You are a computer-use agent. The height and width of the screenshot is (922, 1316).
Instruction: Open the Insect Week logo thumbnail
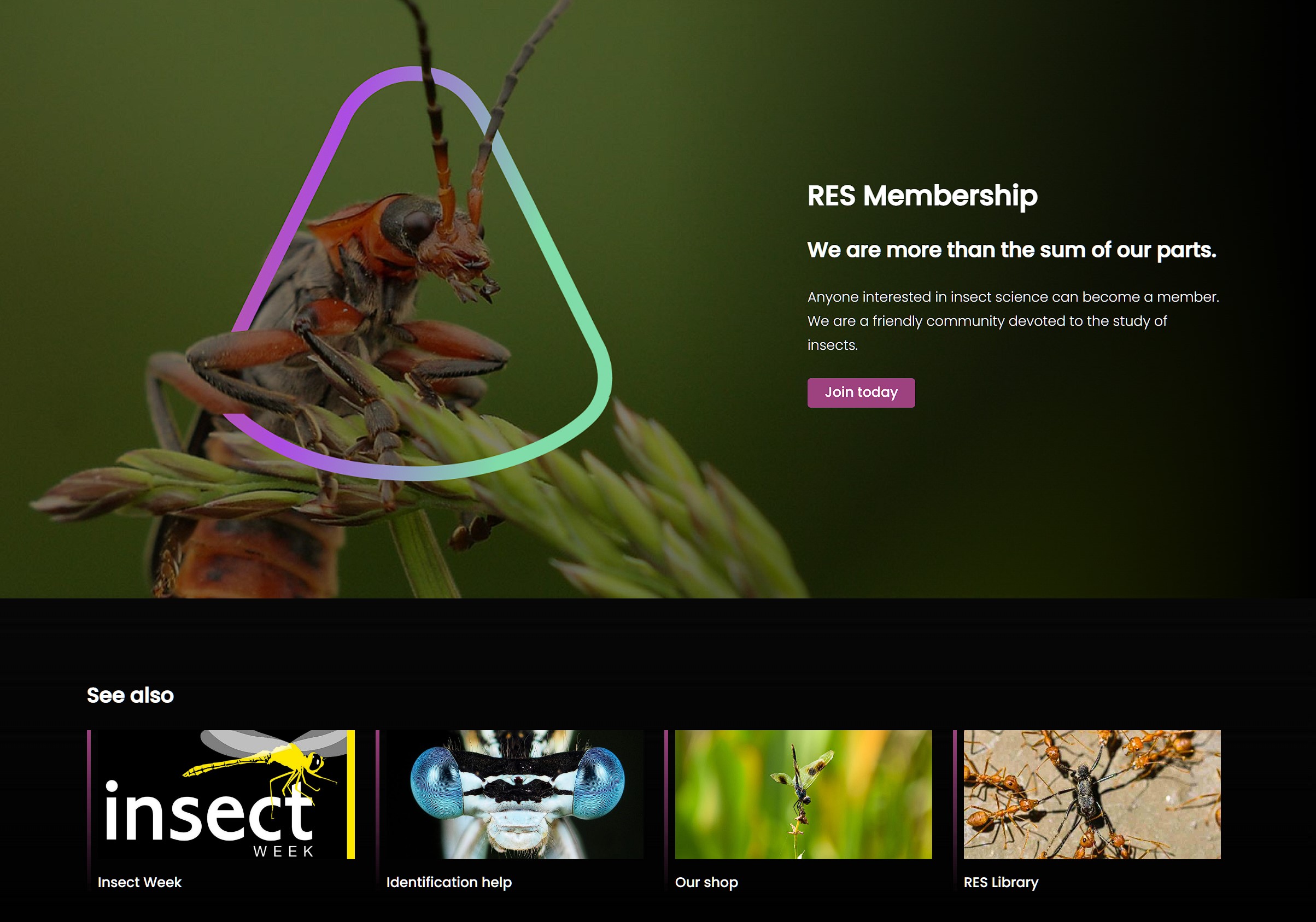pos(226,794)
